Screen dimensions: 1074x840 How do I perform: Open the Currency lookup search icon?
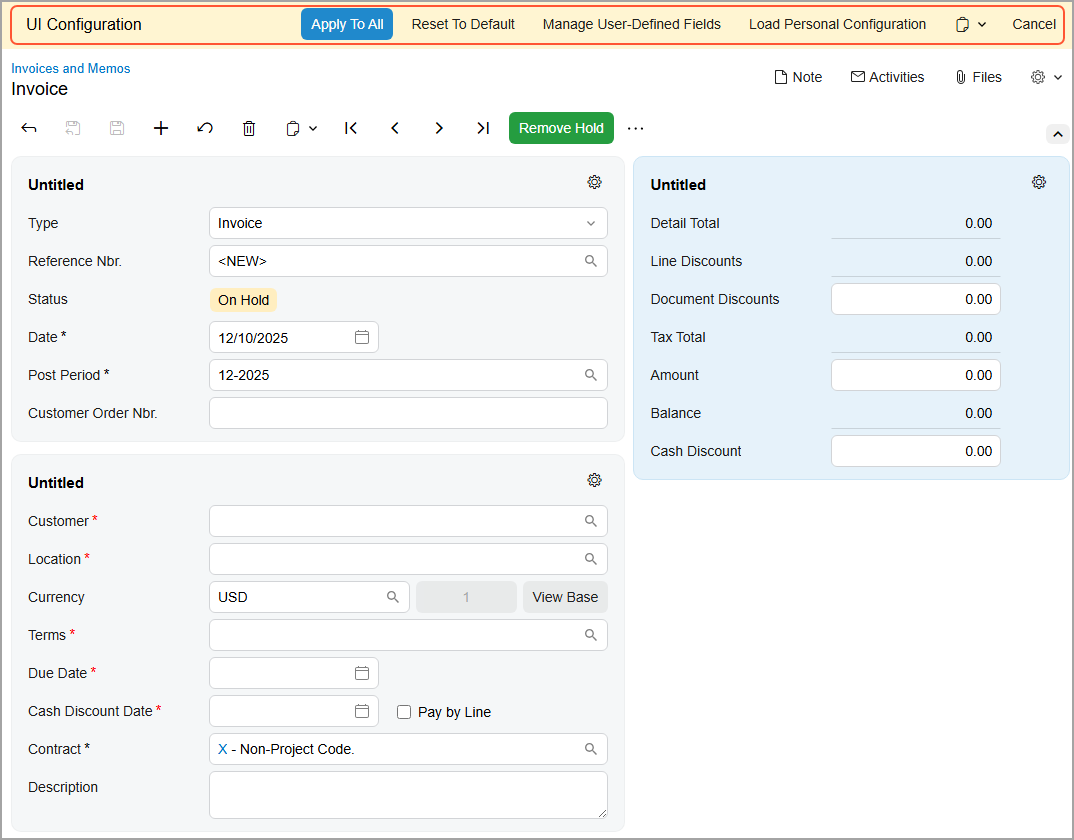click(392, 597)
